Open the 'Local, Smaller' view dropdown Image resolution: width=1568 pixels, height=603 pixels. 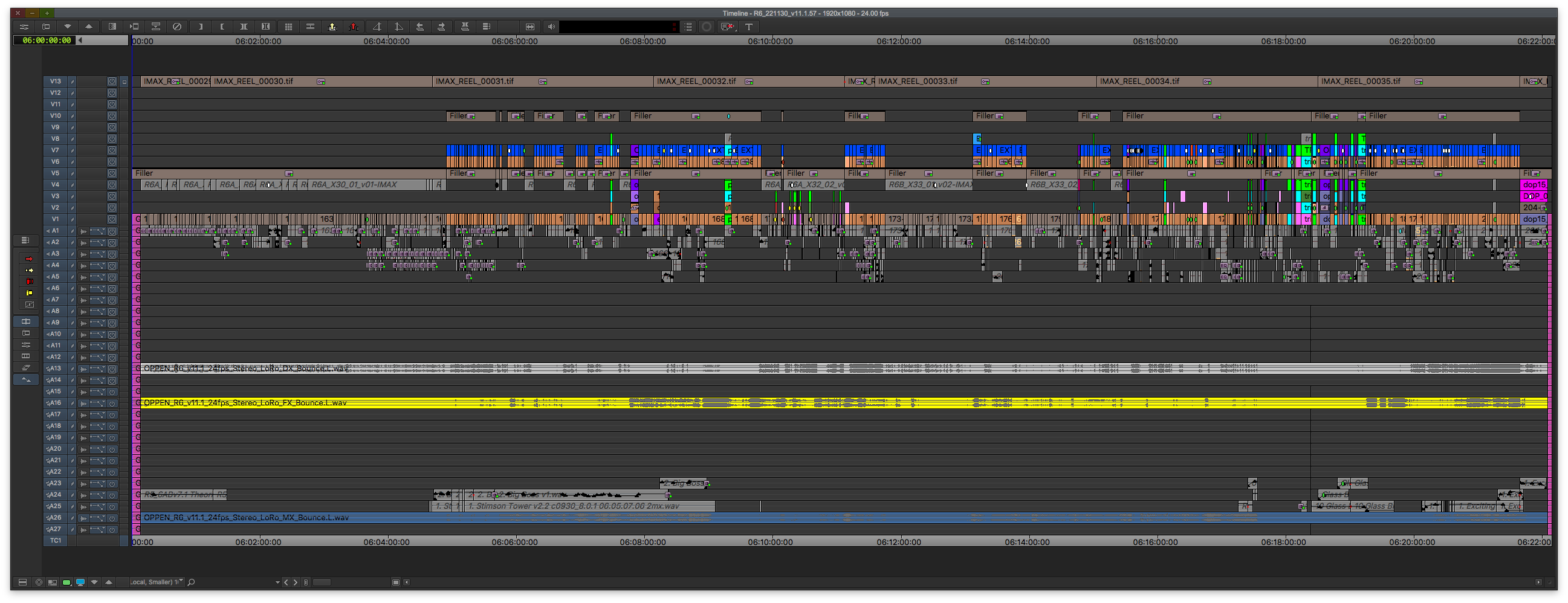coord(157,583)
